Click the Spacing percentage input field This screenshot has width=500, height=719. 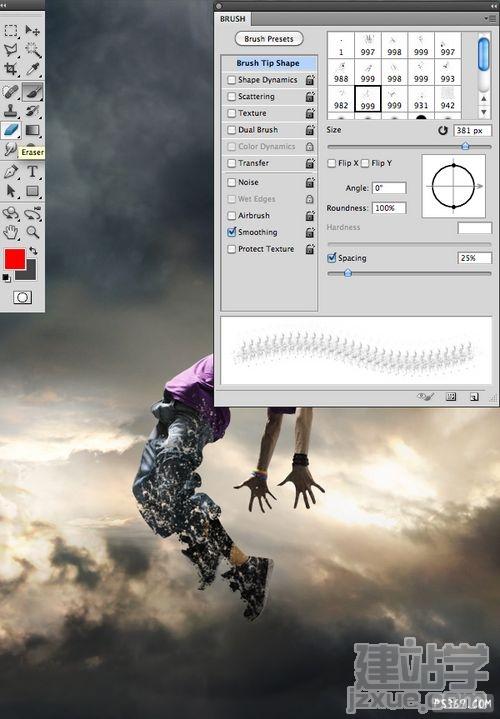(x=474, y=258)
